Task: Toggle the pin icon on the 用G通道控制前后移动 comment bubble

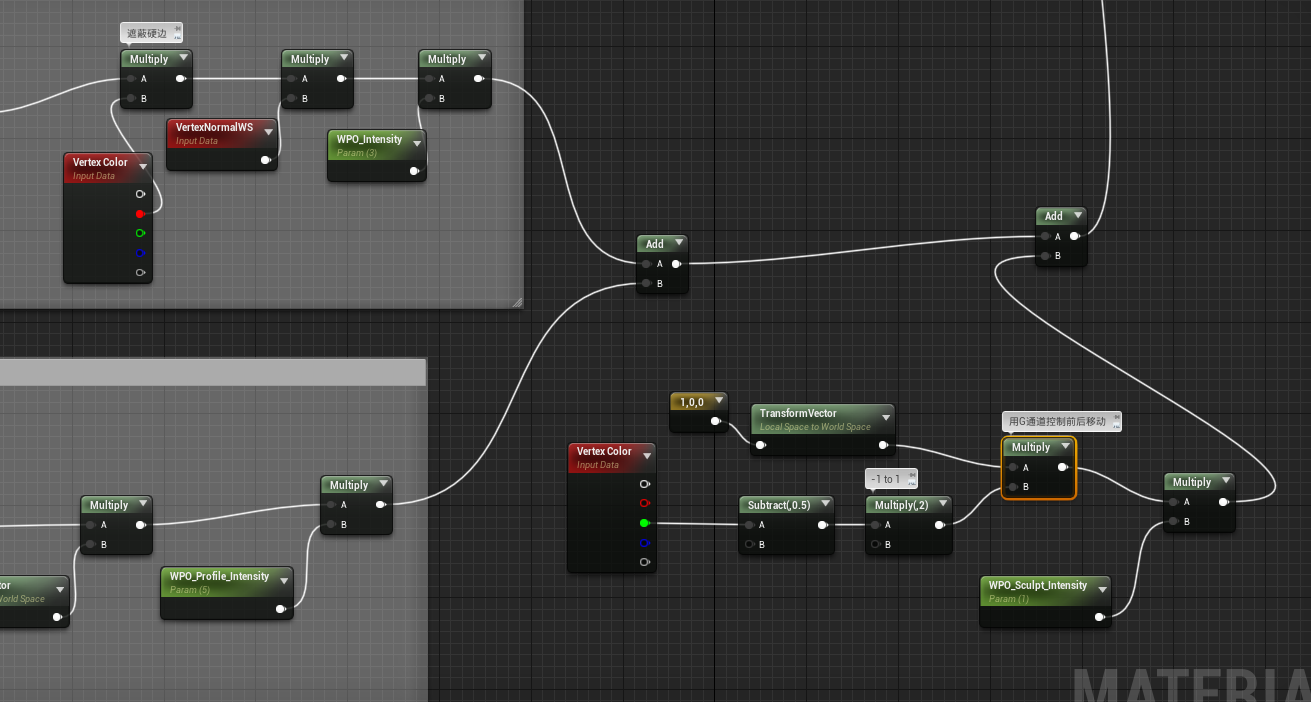Action: [x=1115, y=418]
